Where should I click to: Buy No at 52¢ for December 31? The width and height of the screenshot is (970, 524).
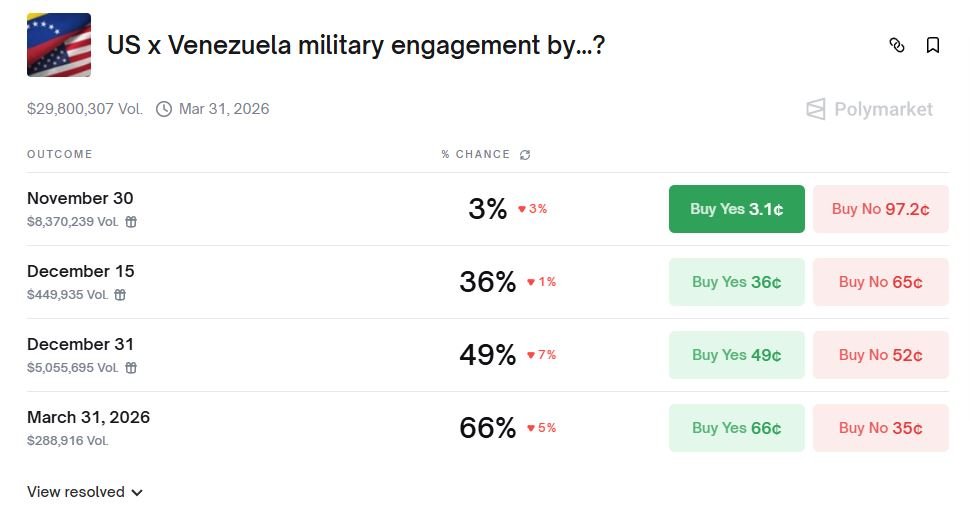[880, 355]
